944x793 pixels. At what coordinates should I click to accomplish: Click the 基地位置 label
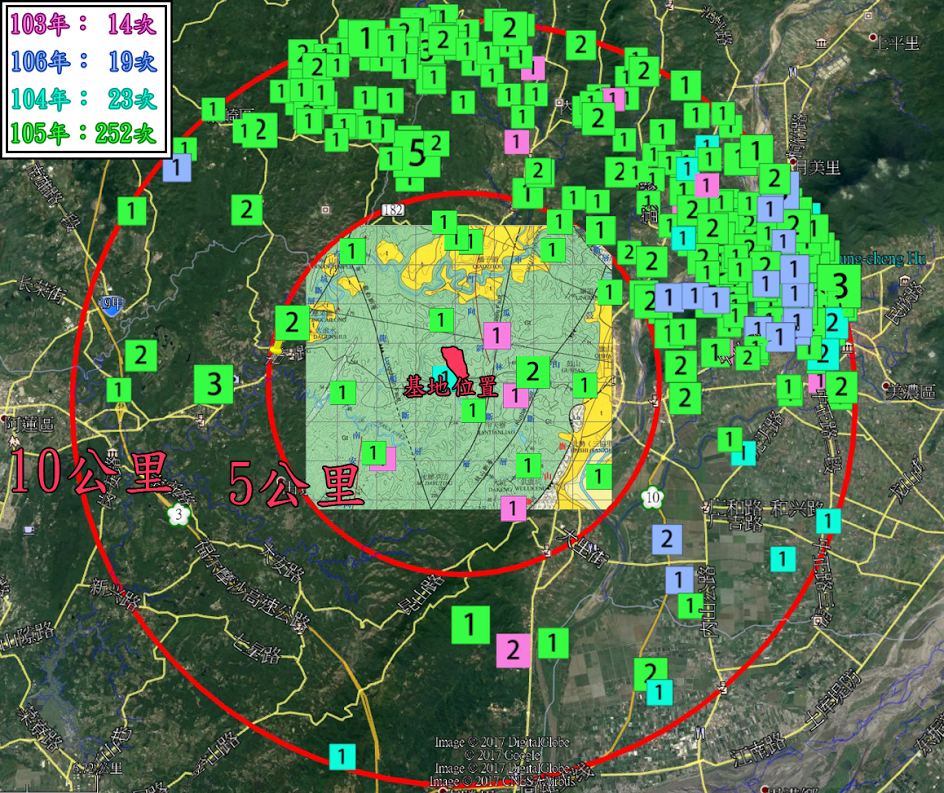pyautogui.click(x=451, y=387)
